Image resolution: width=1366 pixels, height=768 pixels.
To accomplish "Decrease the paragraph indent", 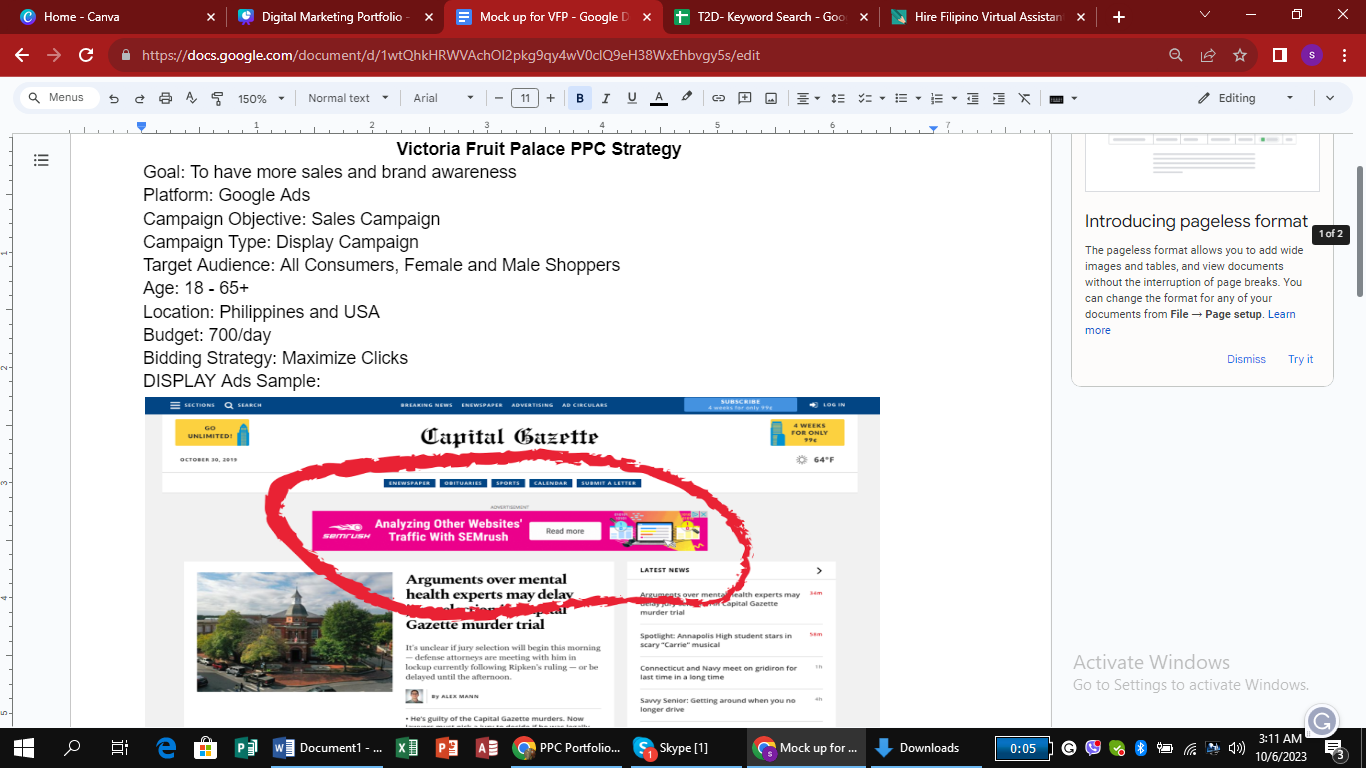I will coord(972,98).
